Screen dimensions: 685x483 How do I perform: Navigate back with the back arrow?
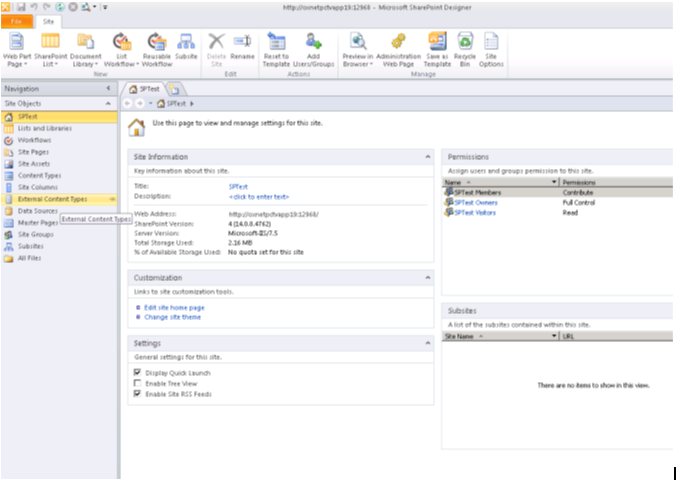127,104
